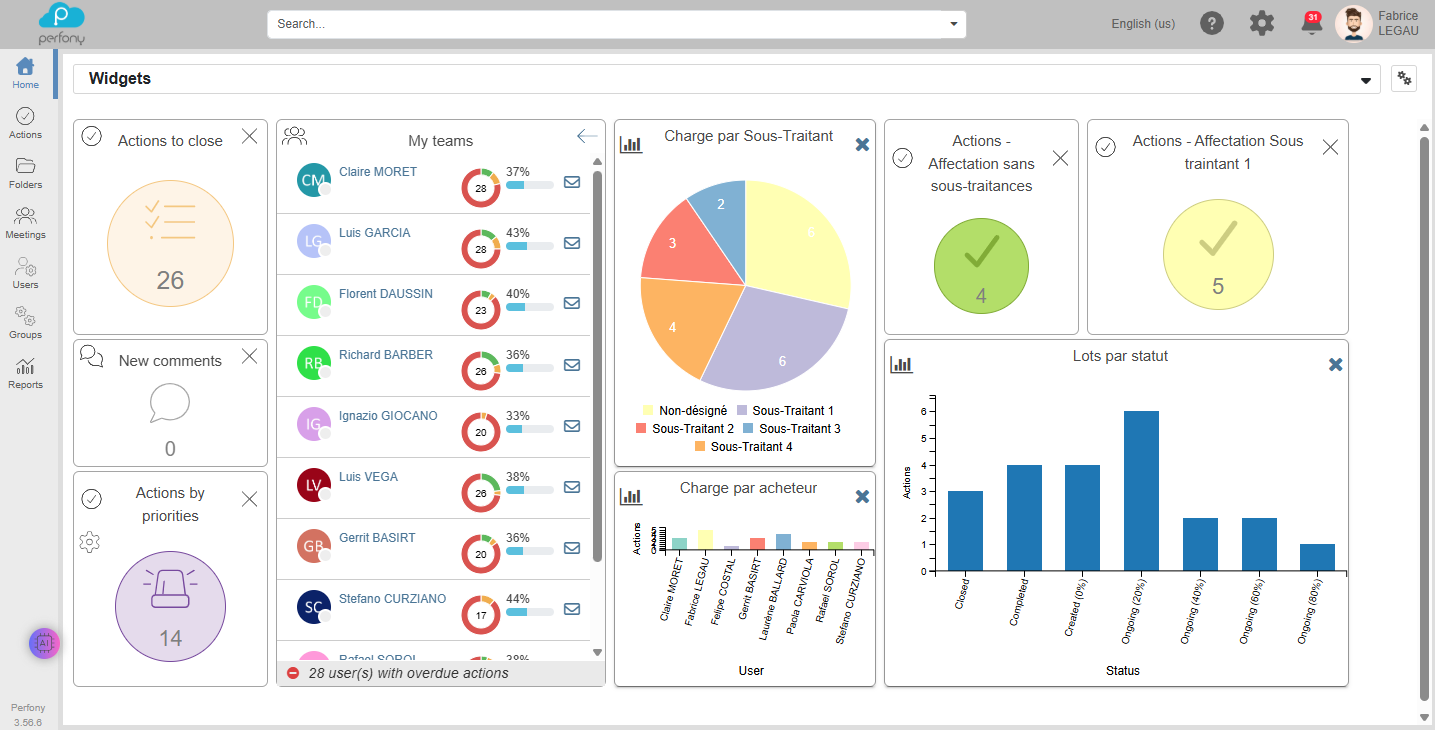
Task: Open the English (us) language selector
Action: 1143,24
